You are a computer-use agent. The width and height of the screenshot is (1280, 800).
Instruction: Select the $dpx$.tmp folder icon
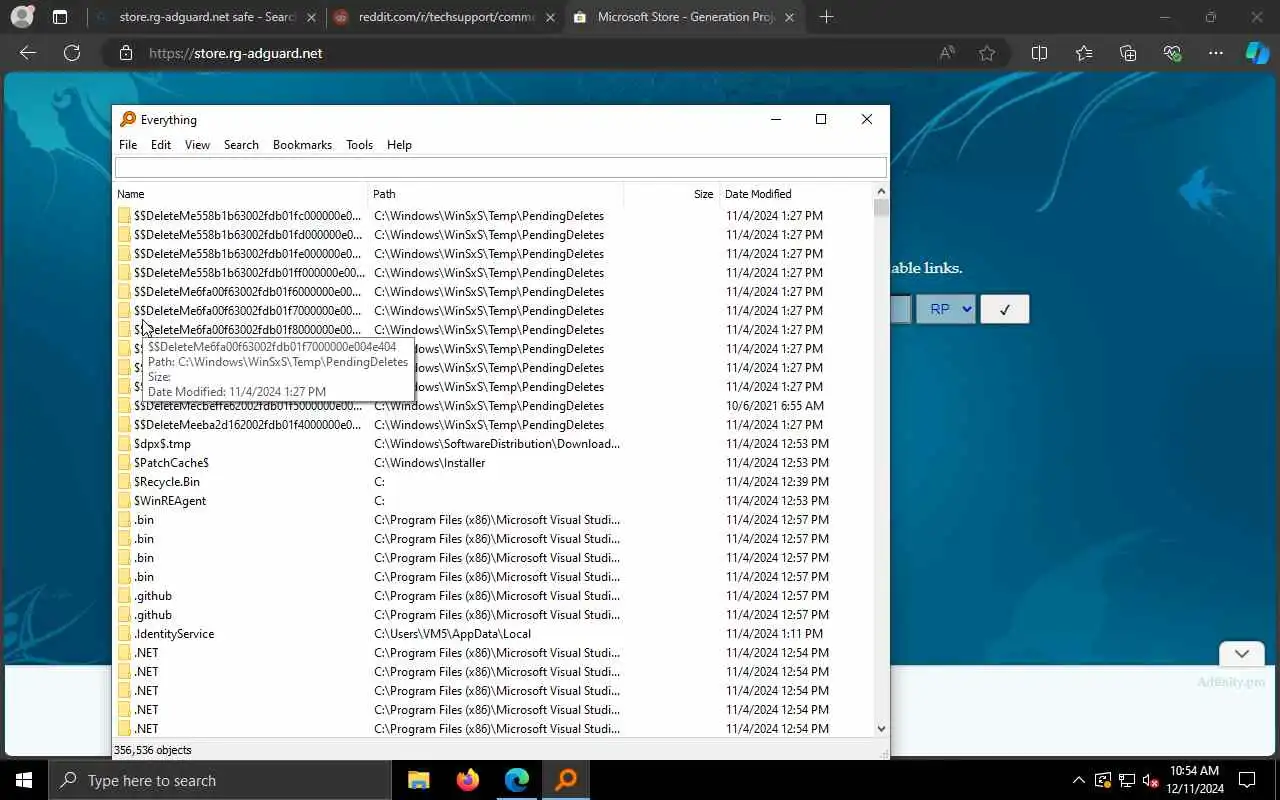[x=124, y=444]
